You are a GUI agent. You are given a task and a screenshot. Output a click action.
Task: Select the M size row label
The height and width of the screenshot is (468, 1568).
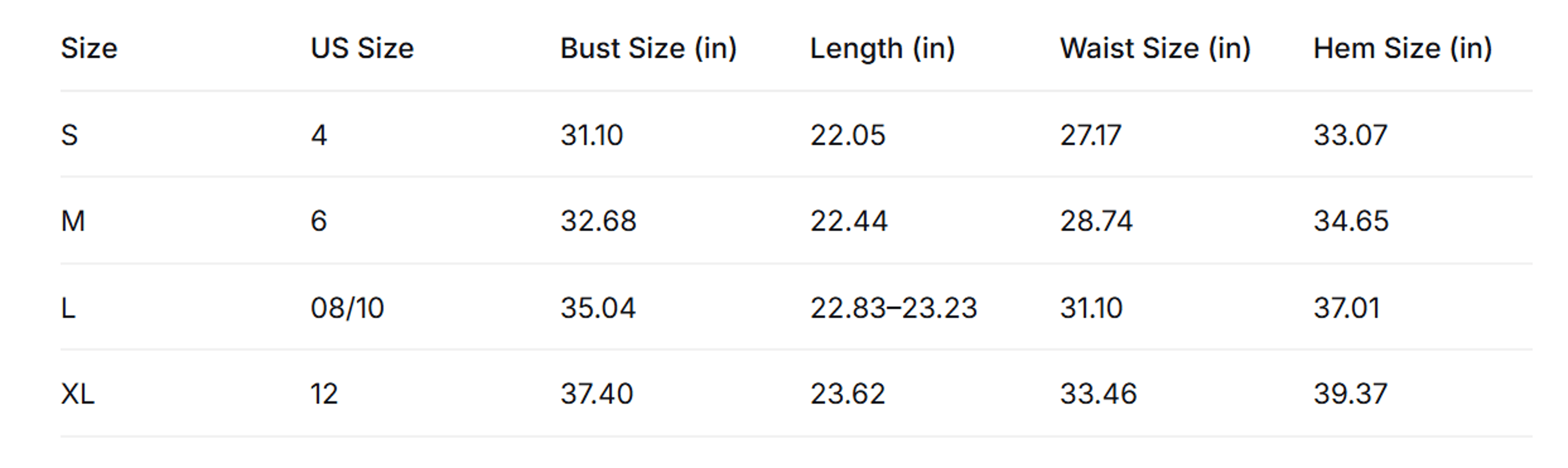[73, 221]
